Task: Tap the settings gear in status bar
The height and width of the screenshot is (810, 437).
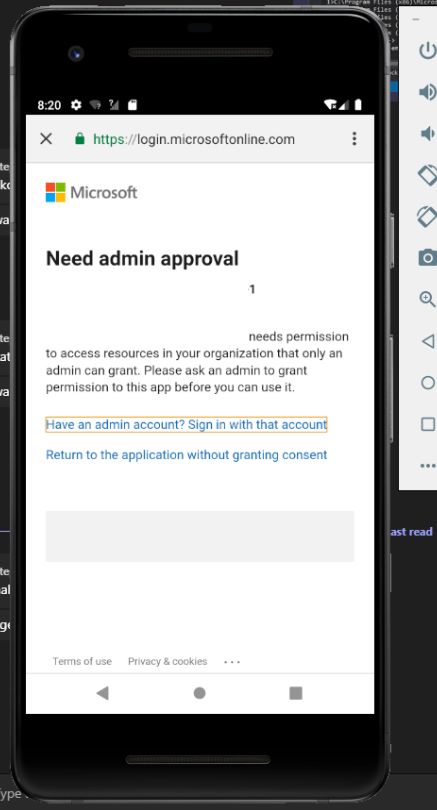Action: [76, 105]
